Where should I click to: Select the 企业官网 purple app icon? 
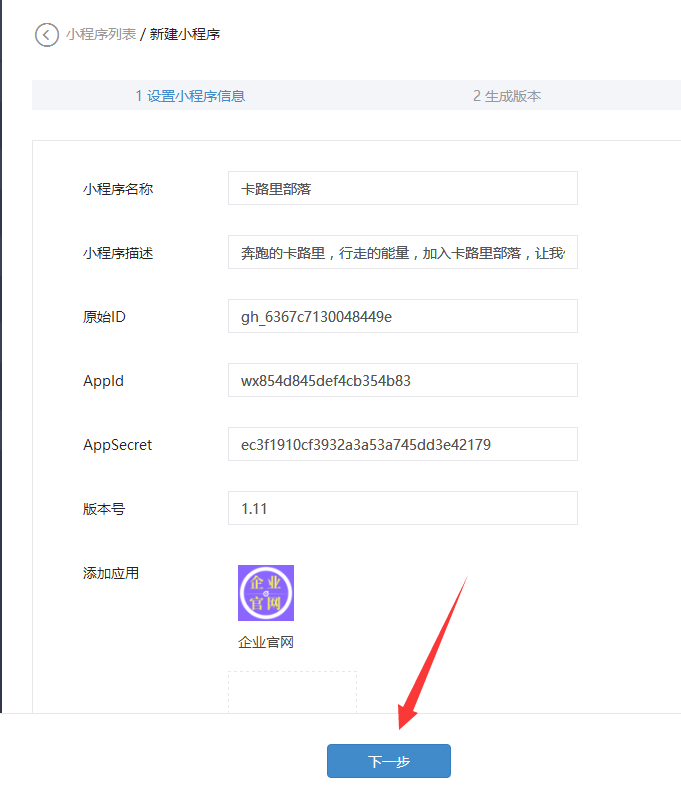266,593
